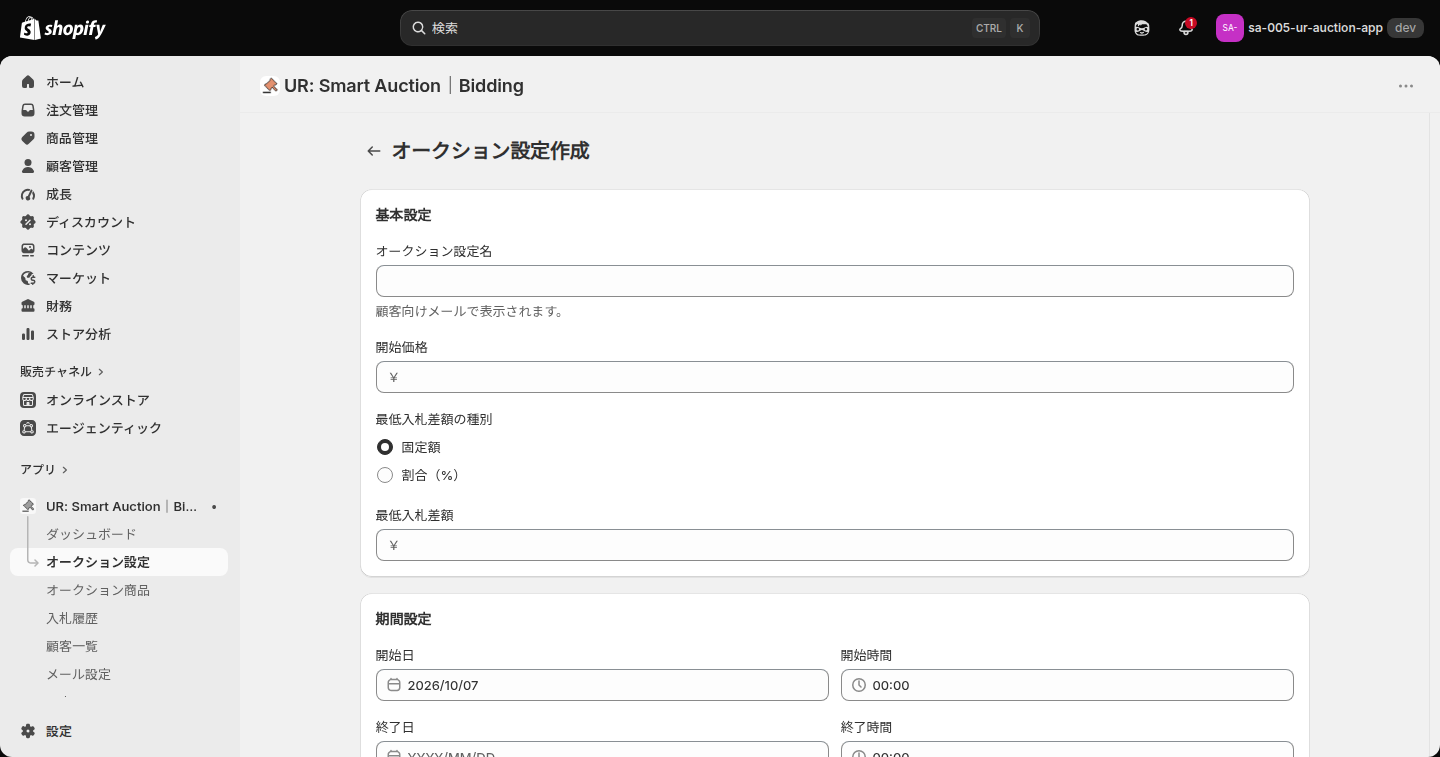Click the 検索 search bar
1440x757 pixels.
[x=720, y=28]
